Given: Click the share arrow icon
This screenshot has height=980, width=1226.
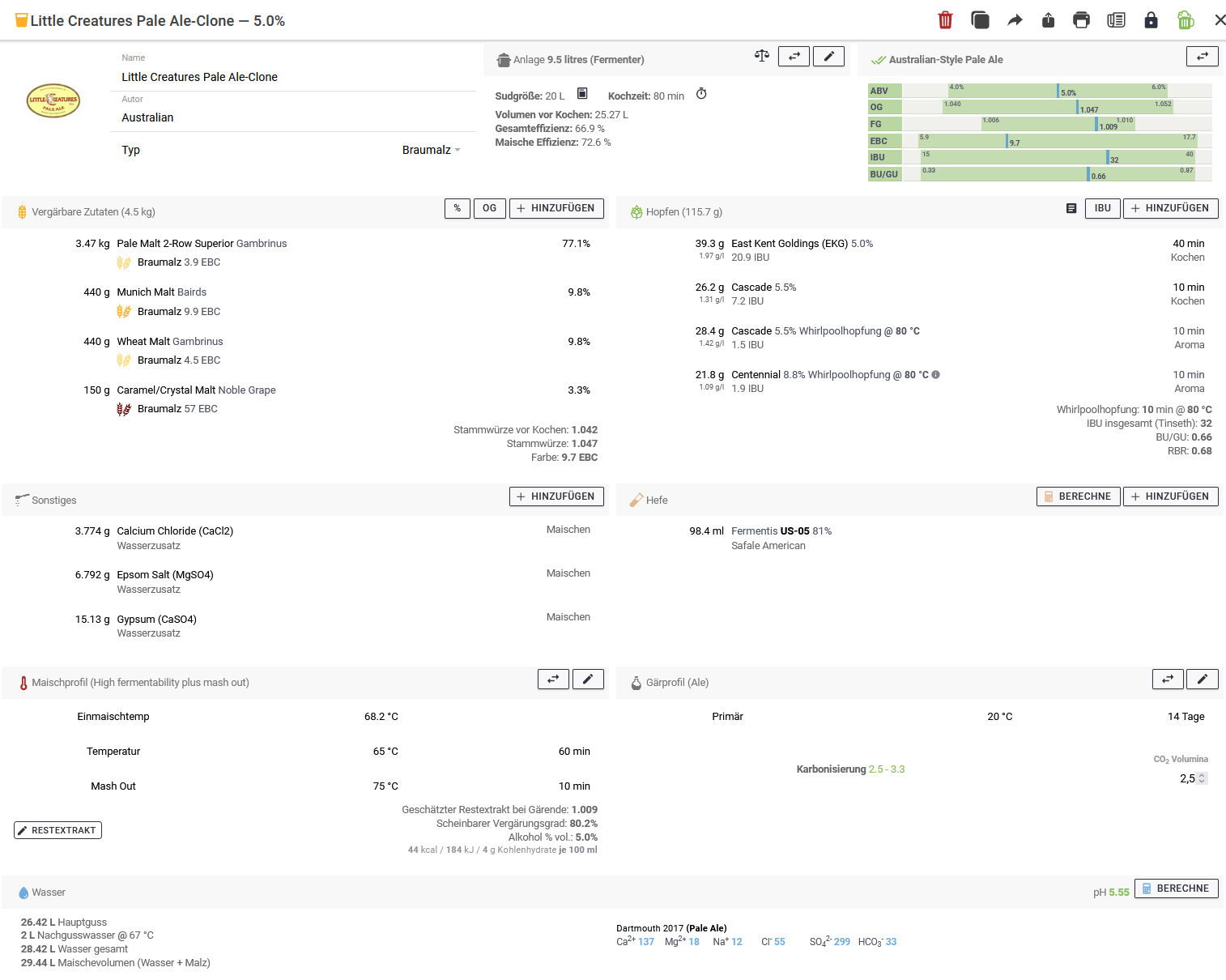Looking at the screenshot, I should click(x=1015, y=20).
